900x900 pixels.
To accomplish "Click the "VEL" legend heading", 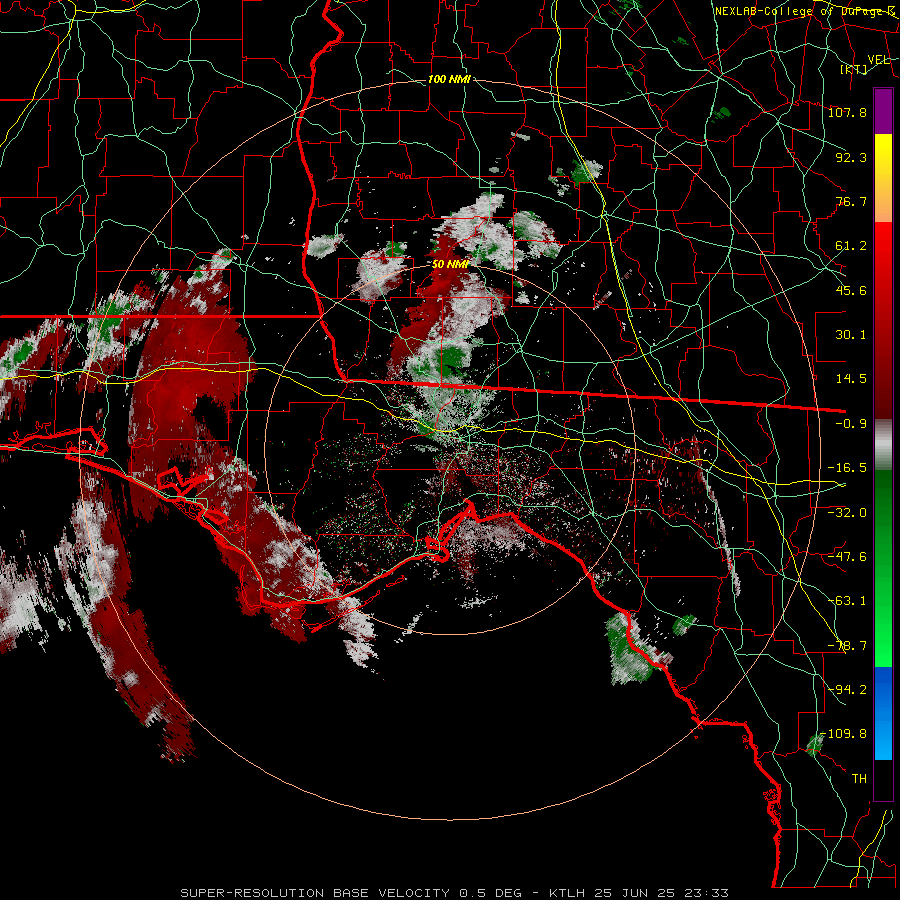I will point(878,60).
